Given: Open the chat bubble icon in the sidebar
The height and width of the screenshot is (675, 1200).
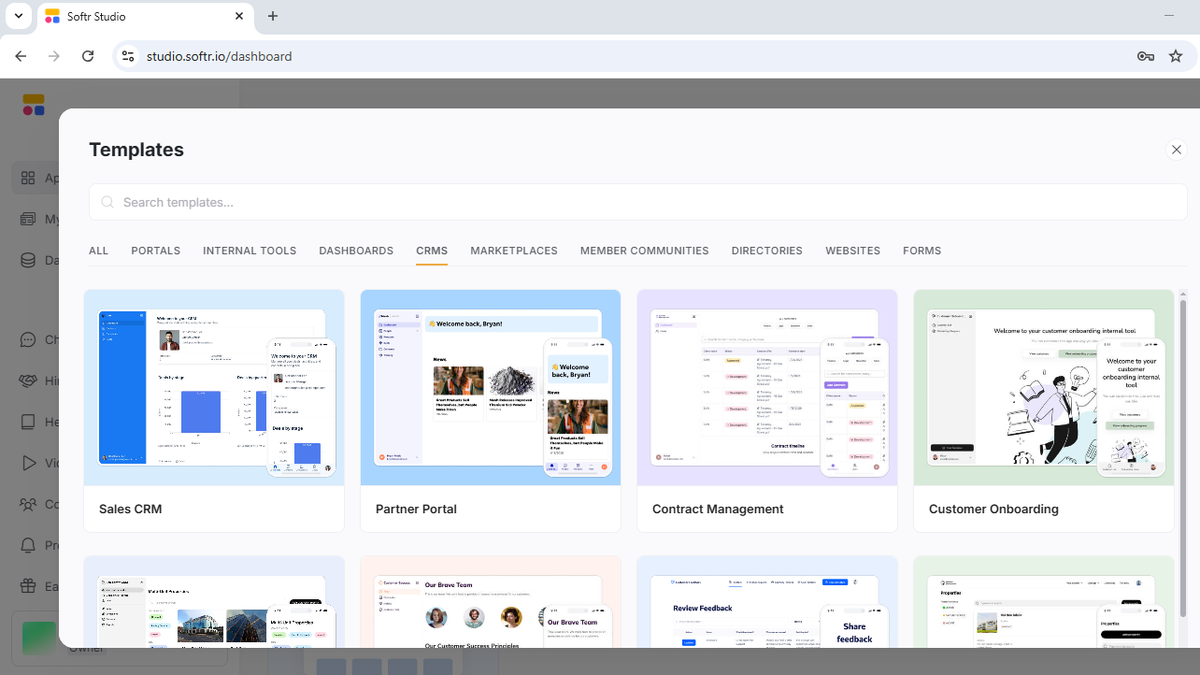Looking at the screenshot, I should (x=28, y=339).
